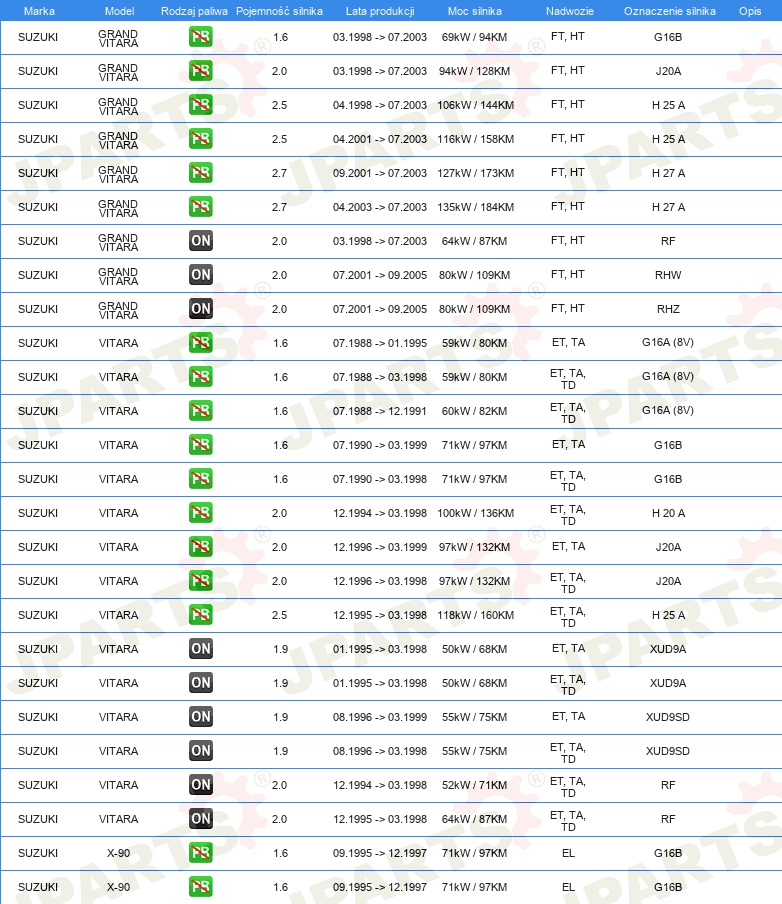This screenshot has height=904, width=782.
Task: Click the Model column header
Action: coord(119,11)
